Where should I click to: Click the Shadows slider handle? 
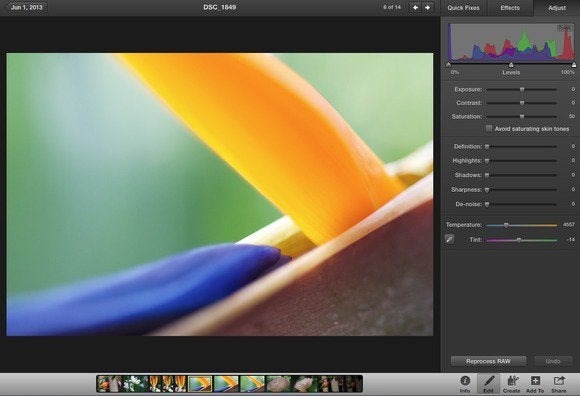(x=487, y=175)
